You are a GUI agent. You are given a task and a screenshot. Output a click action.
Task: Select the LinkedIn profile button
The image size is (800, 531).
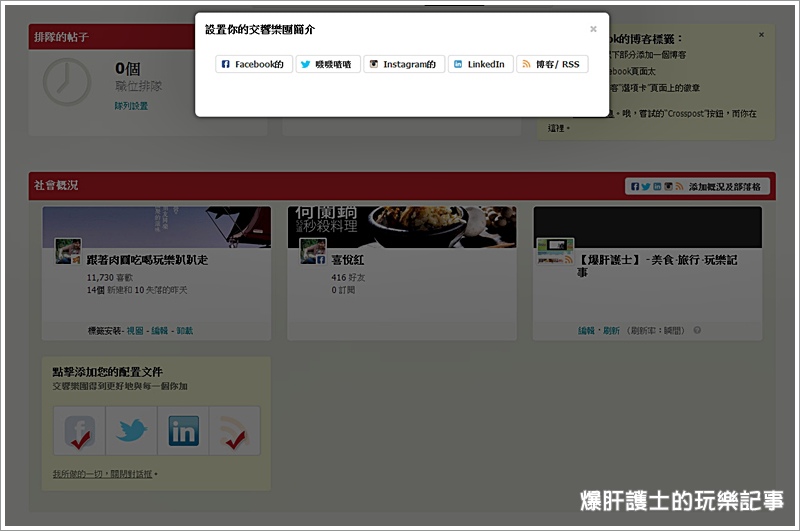(481, 64)
